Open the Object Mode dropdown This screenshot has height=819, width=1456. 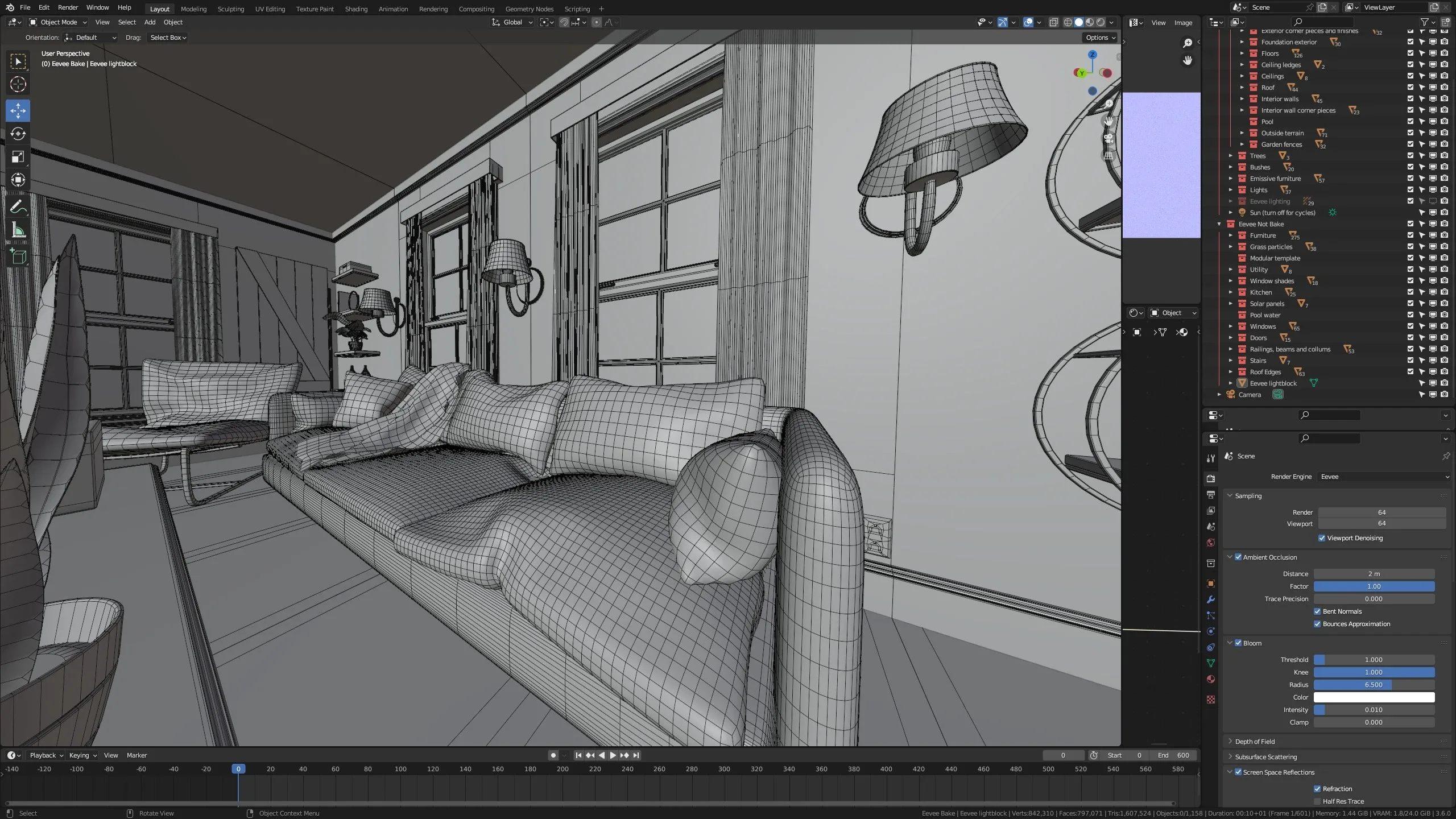point(57,22)
